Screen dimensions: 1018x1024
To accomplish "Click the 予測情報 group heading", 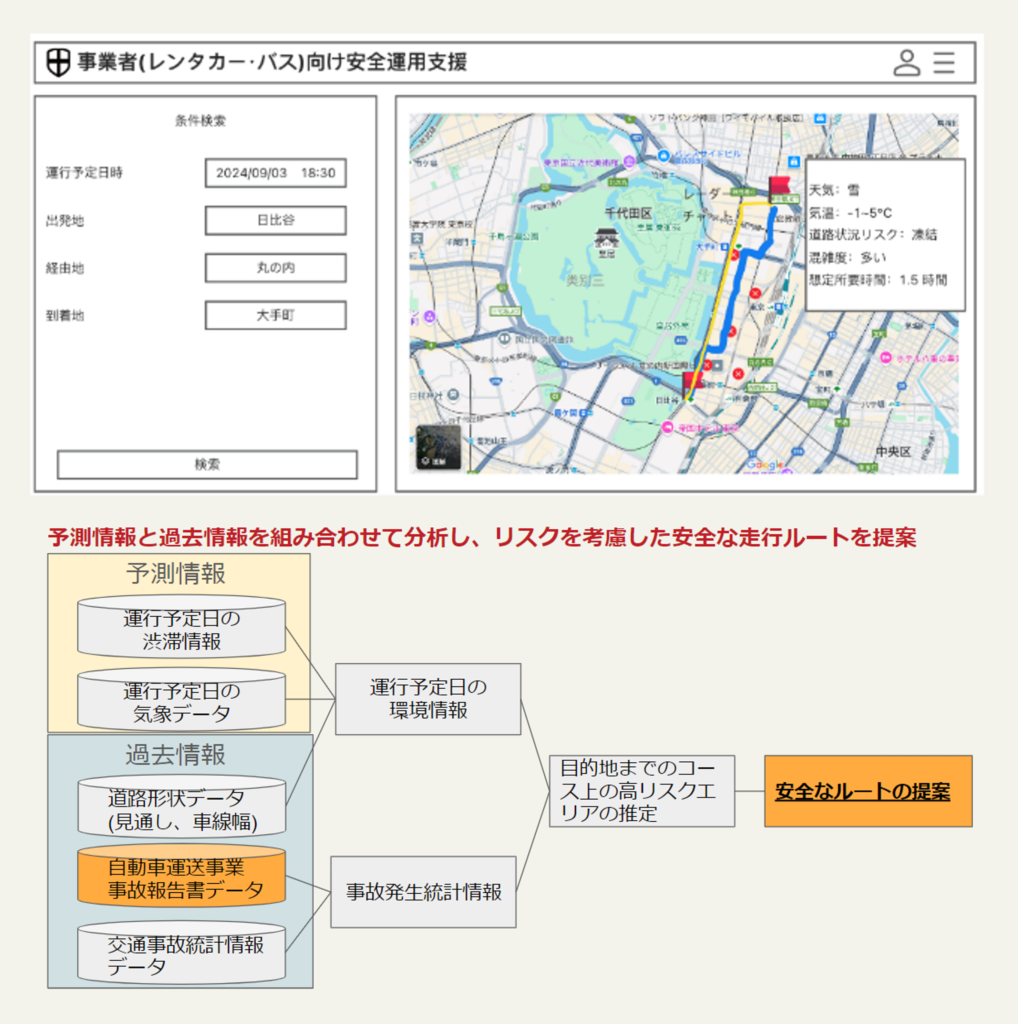I will [x=176, y=573].
